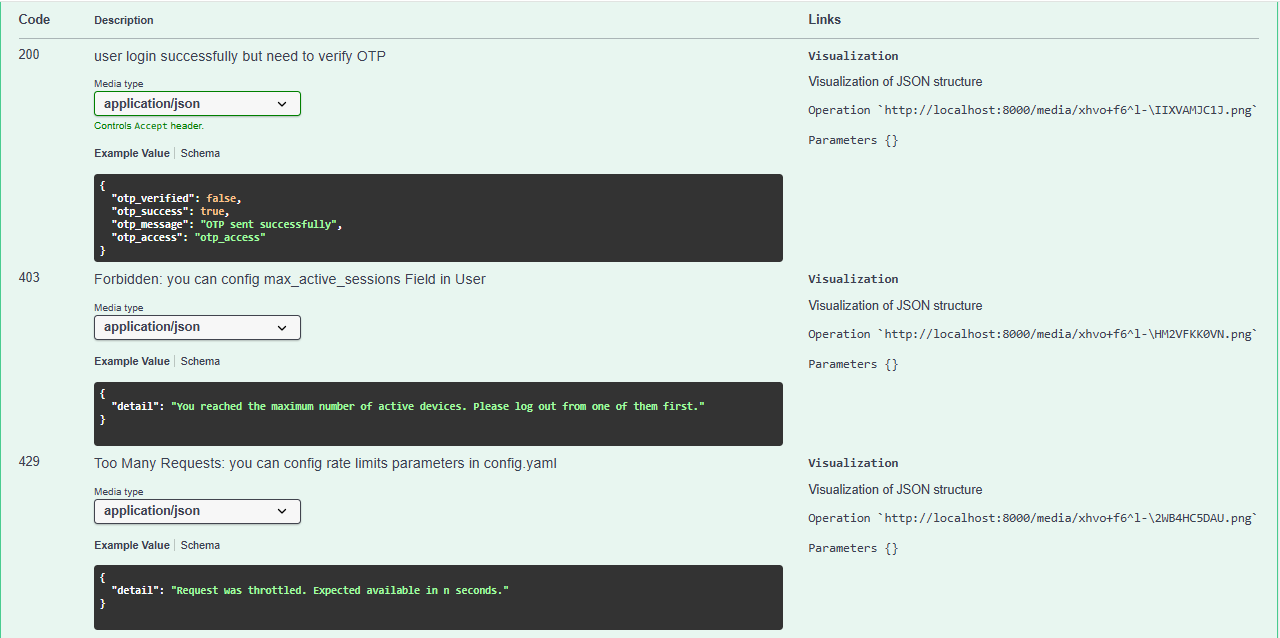Screen dimensions: 1280x638
Task: Show the Schema tab for the 403 response
Action: point(200,362)
